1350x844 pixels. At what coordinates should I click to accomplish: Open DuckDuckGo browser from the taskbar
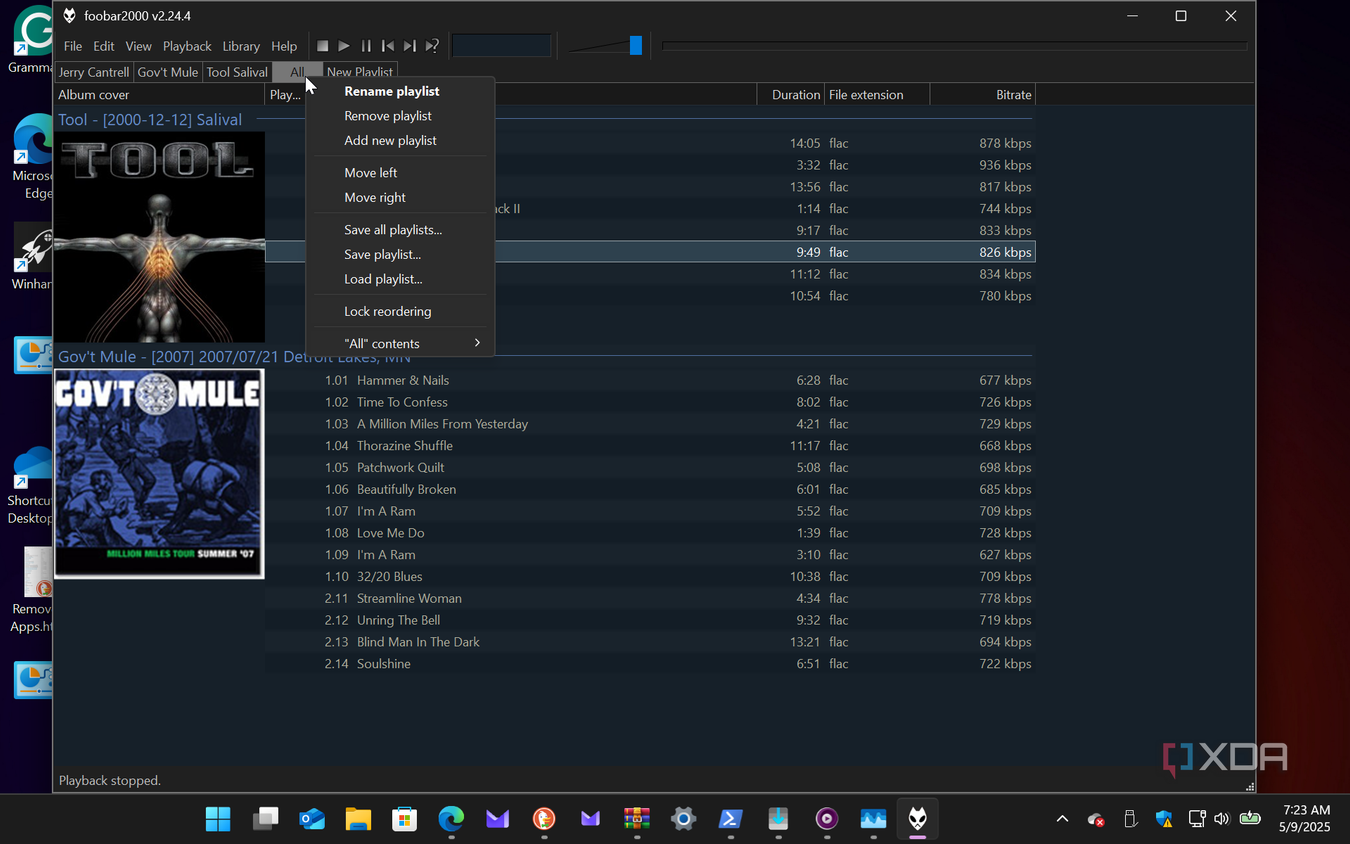(x=544, y=819)
